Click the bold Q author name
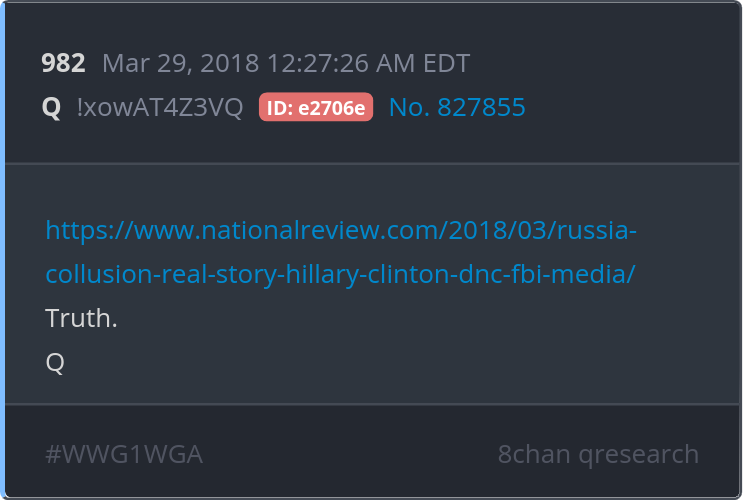 51,108
